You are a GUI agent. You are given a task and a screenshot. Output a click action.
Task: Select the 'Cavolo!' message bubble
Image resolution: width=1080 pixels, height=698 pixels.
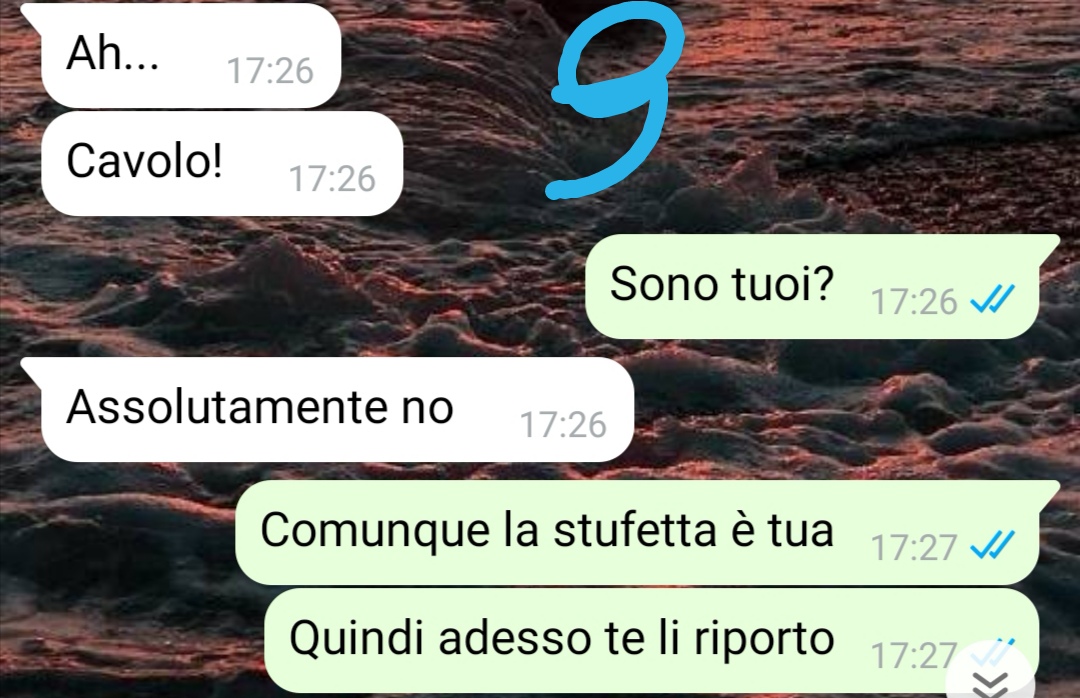point(222,163)
